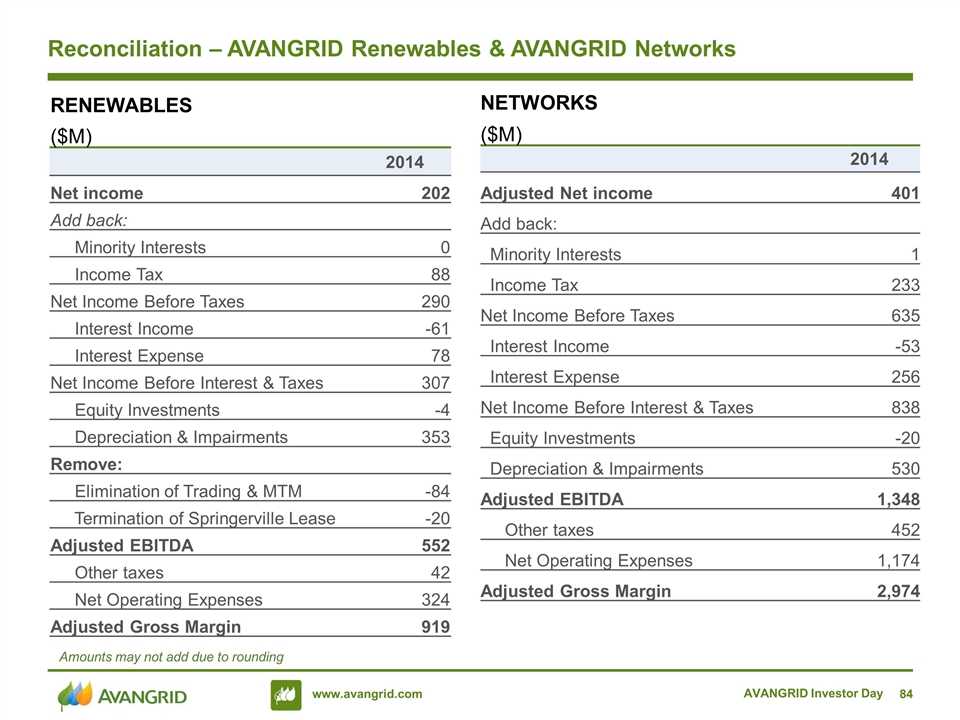Select Networks 'Adjusted Net income' label
This screenshot has height=720, width=960.
pos(567,193)
